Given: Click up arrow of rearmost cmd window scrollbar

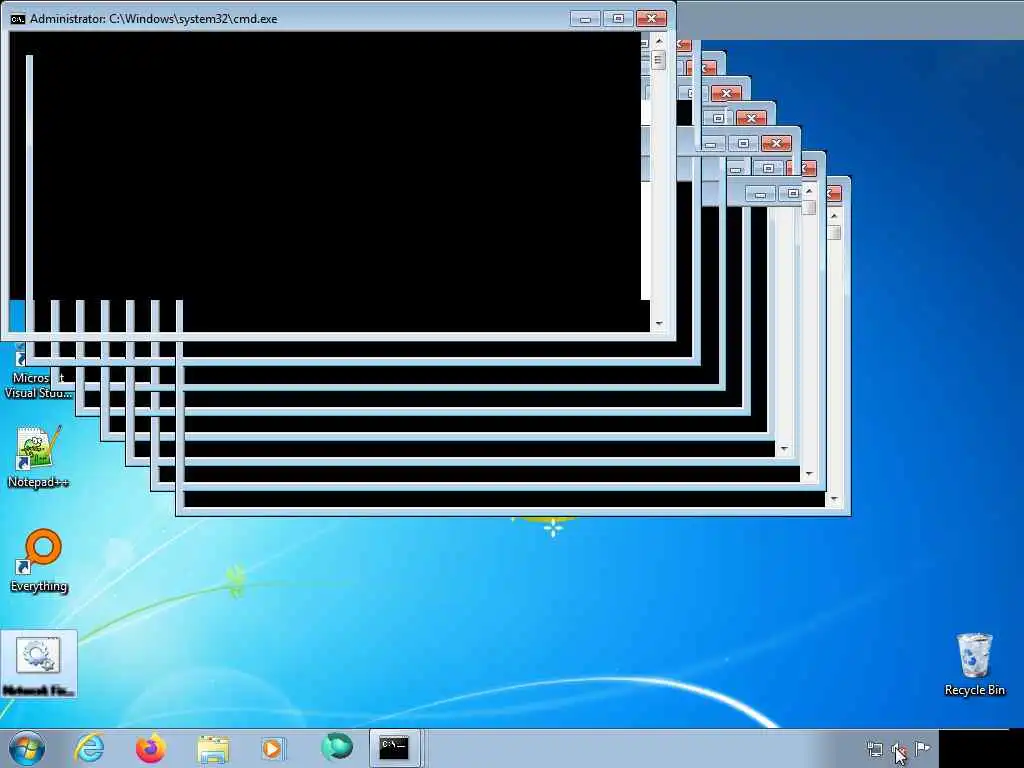Looking at the screenshot, I should point(834,216).
